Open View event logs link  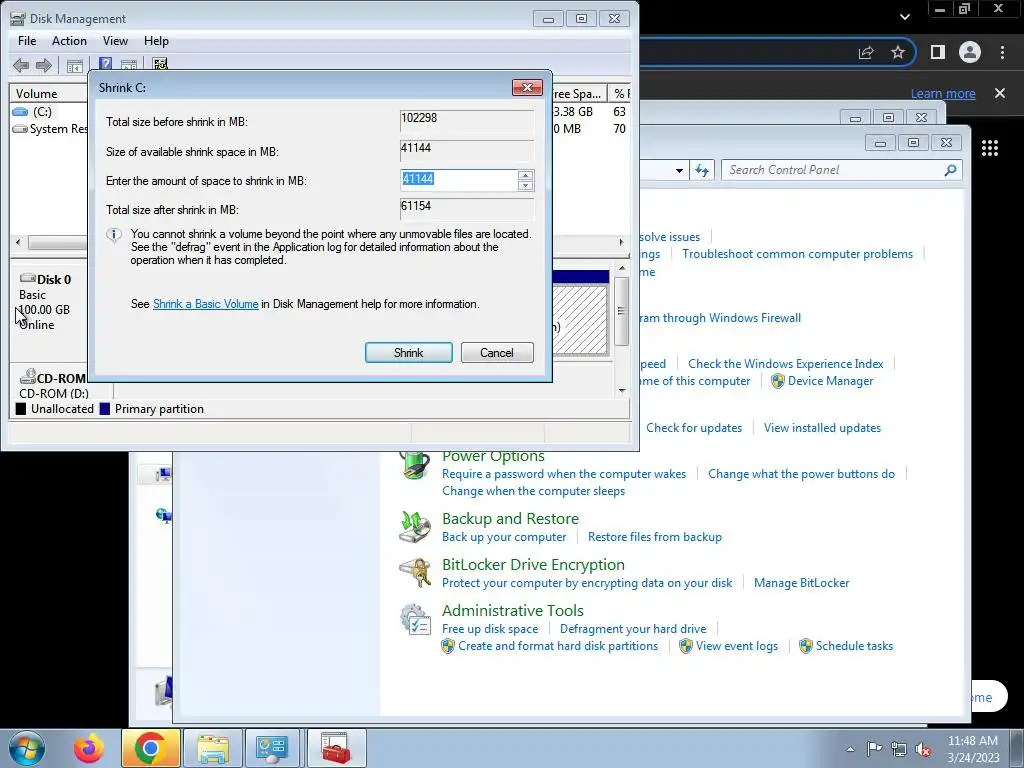[737, 646]
